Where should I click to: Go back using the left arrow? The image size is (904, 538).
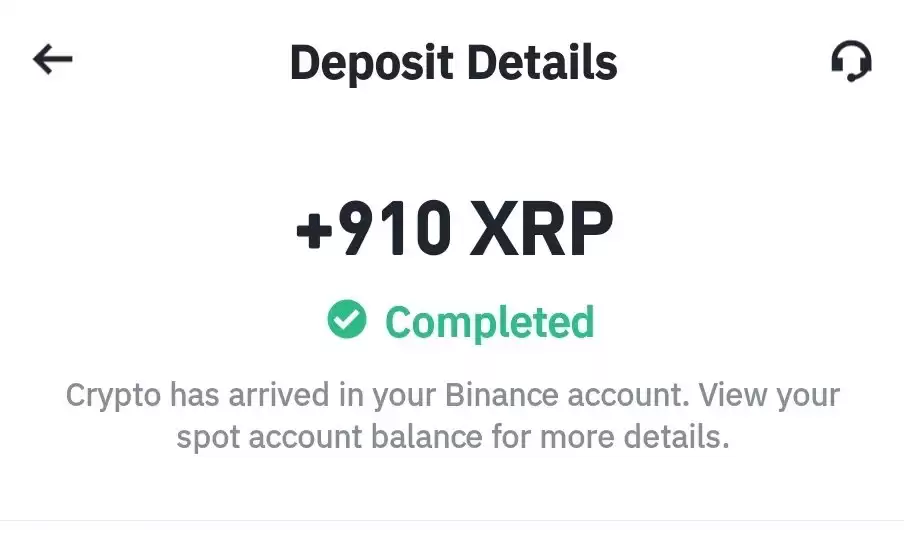[x=52, y=59]
